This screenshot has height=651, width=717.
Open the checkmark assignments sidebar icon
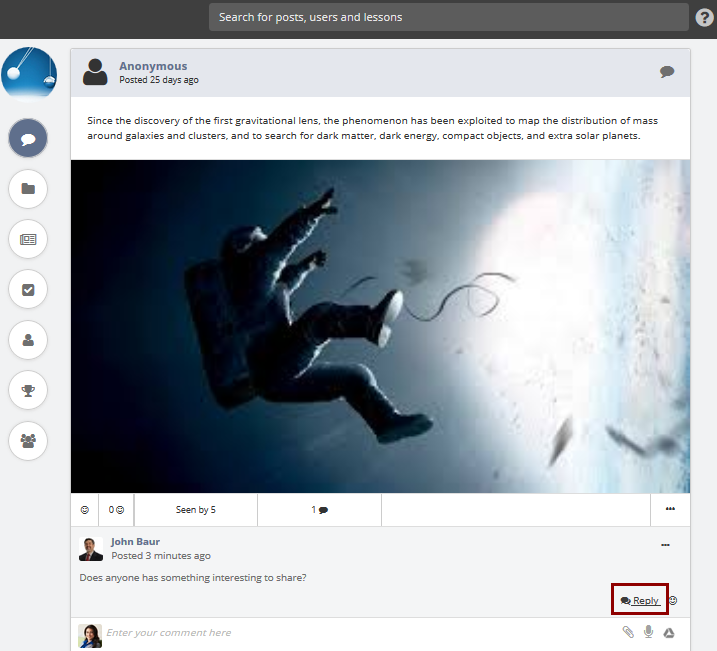[x=28, y=289]
